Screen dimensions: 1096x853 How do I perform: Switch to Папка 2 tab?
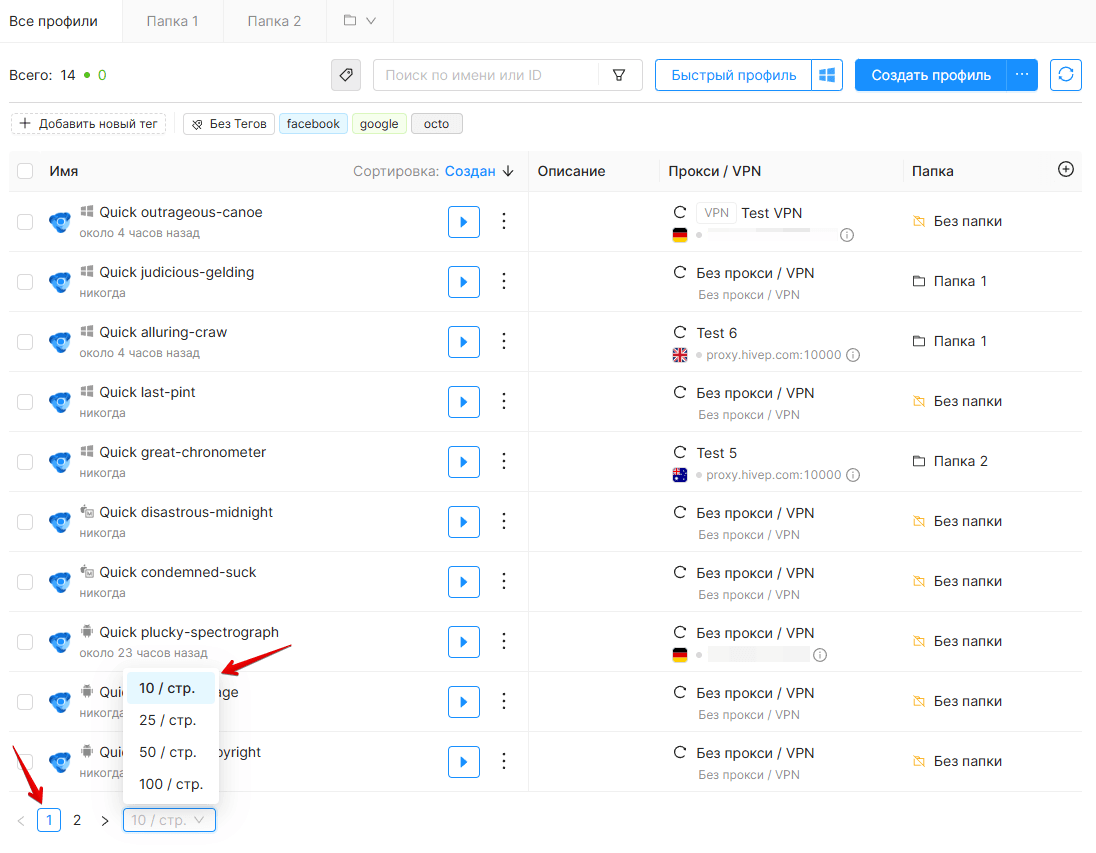point(274,21)
